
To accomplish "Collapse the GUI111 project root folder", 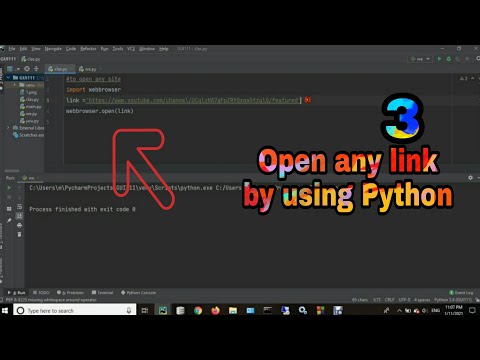I will click(x=8, y=78).
